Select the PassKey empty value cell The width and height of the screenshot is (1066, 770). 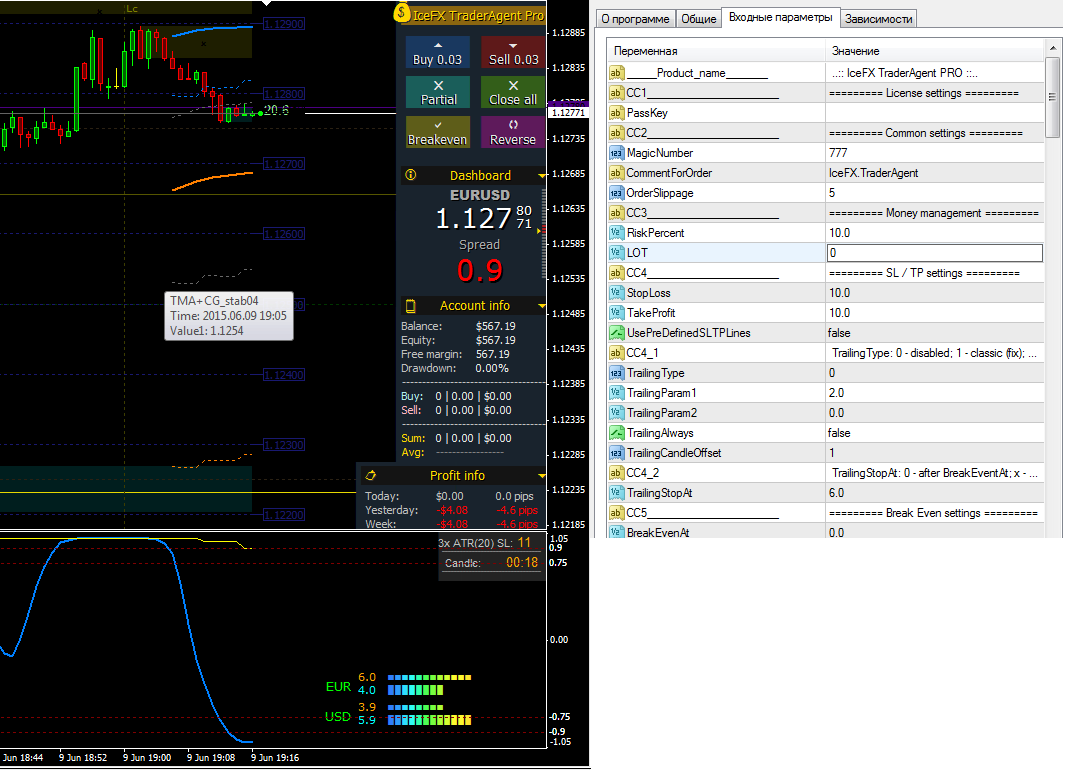coord(935,113)
